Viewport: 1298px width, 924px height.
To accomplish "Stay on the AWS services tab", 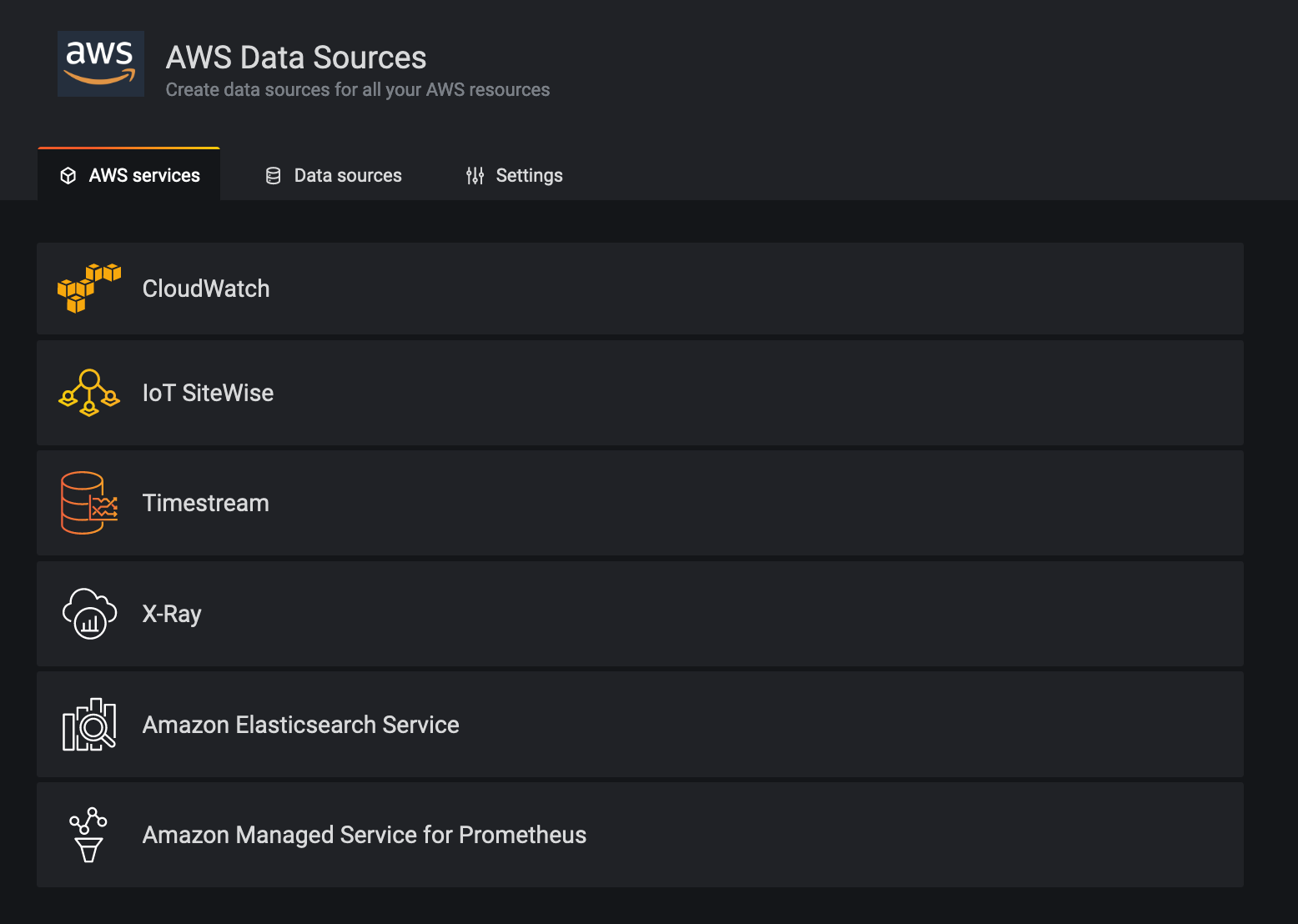I will 144,175.
